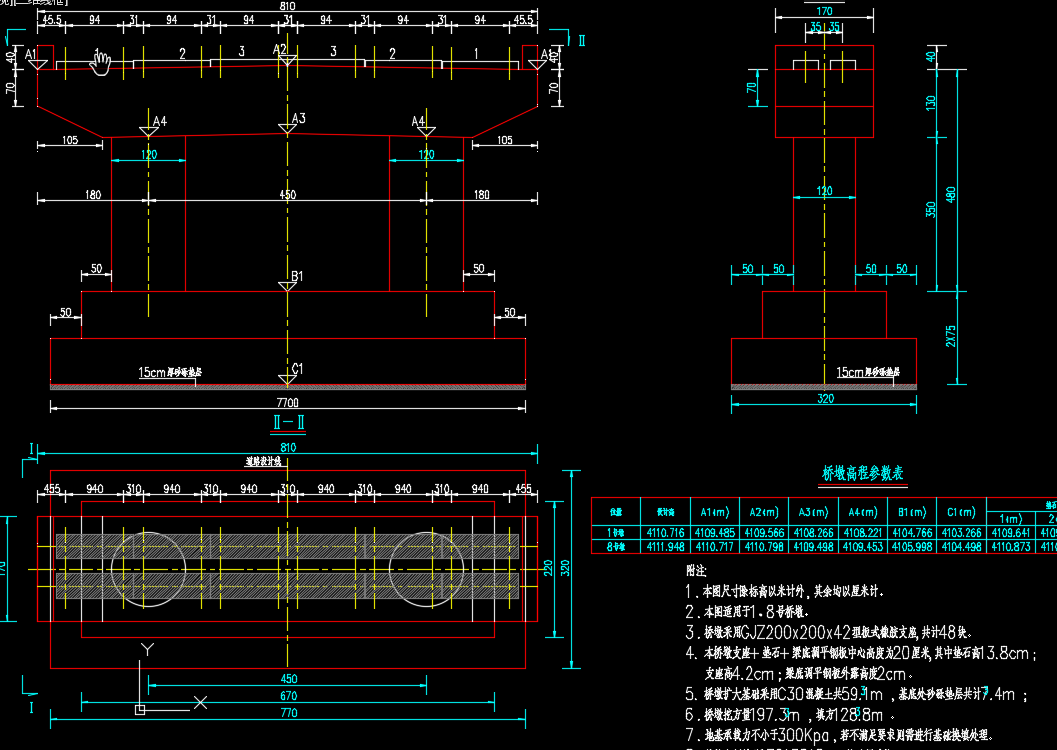
Task: Select the 7700 dimension text
Action: (x=288, y=402)
